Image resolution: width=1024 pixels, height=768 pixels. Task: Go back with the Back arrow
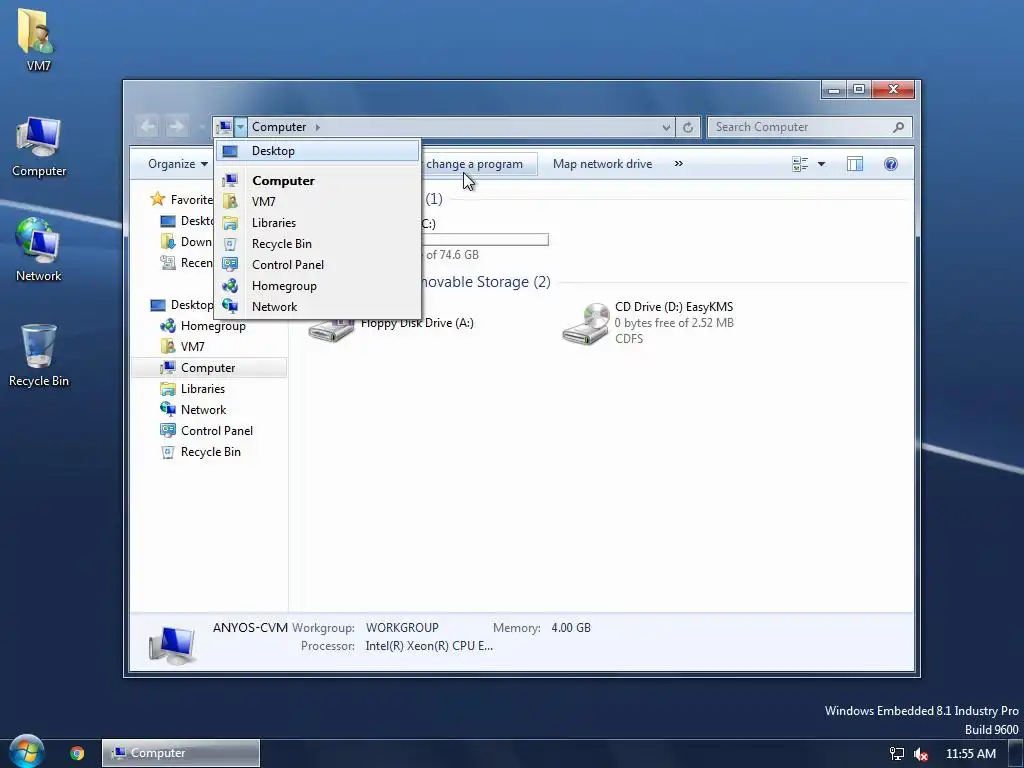point(148,127)
